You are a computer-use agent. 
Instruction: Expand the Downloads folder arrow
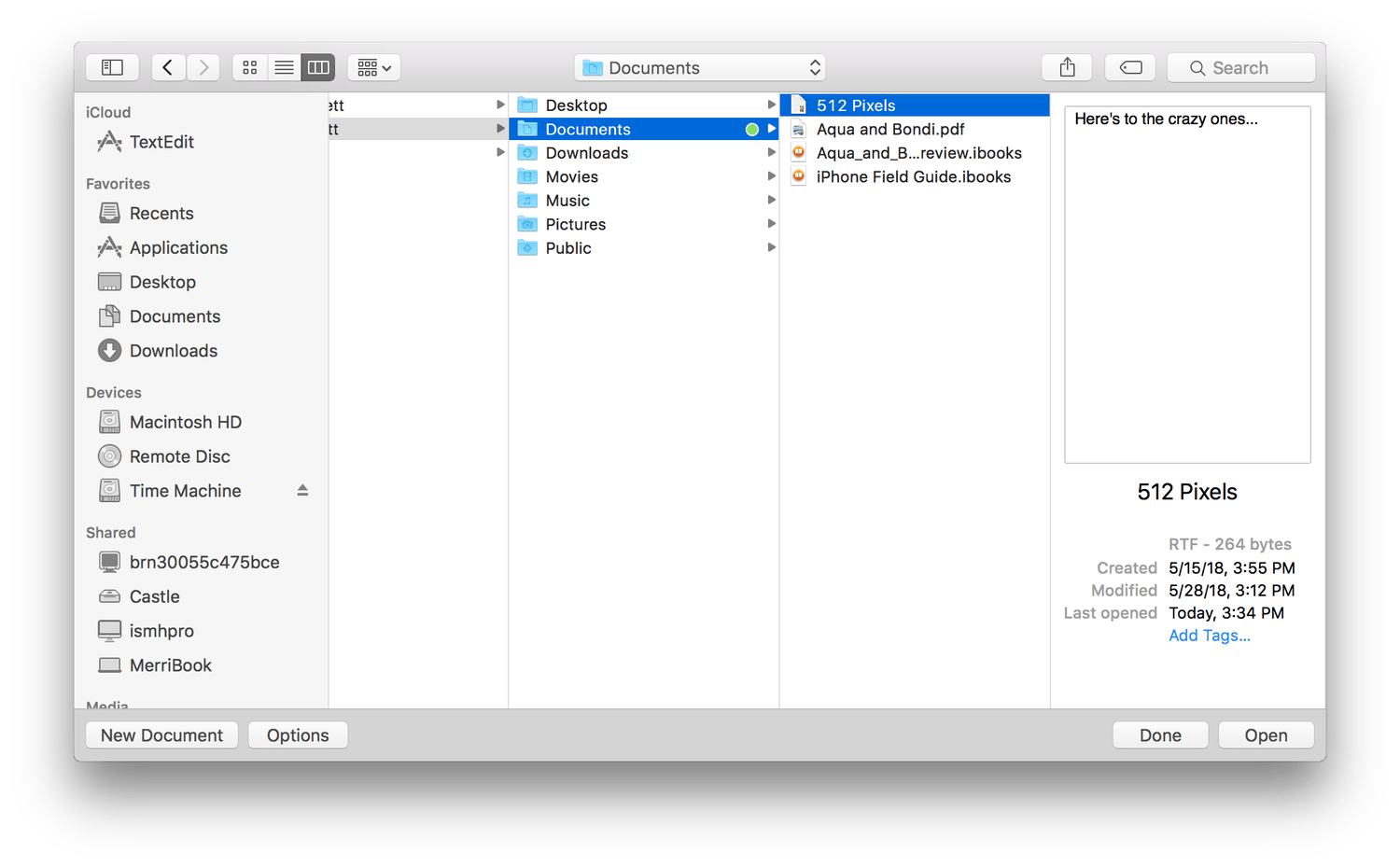click(771, 152)
